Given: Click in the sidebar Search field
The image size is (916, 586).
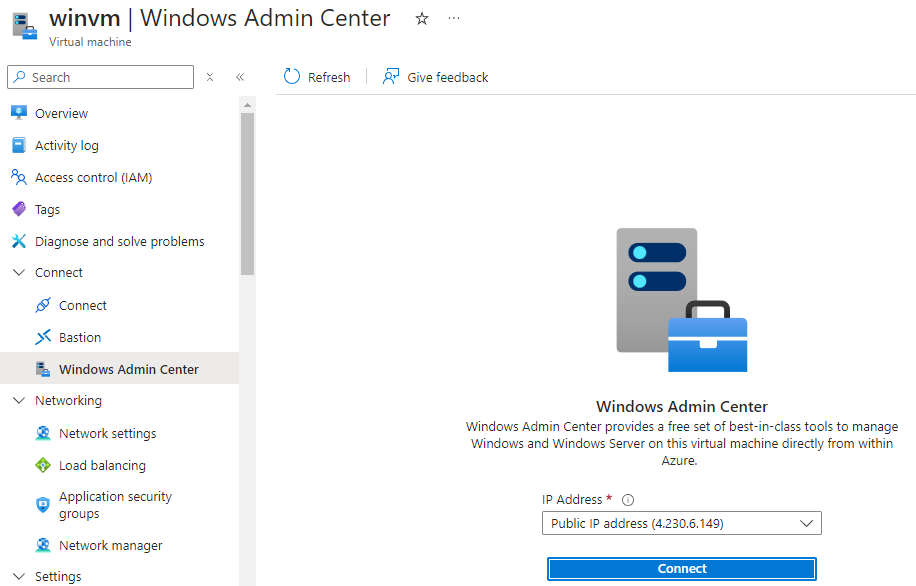Looking at the screenshot, I should click(x=100, y=77).
